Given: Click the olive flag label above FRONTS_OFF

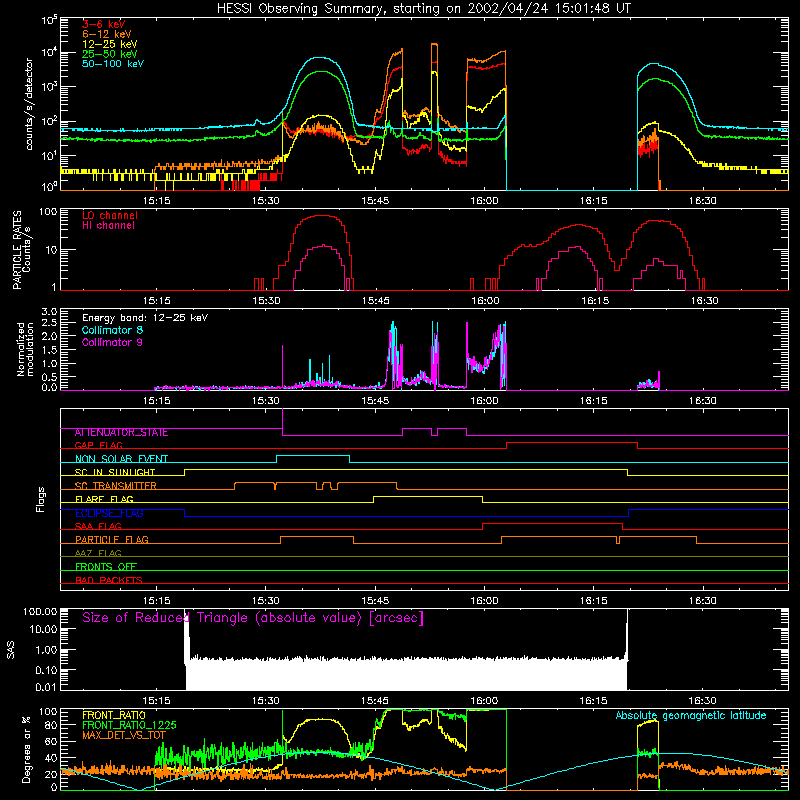Looking at the screenshot, I should (x=98, y=553).
